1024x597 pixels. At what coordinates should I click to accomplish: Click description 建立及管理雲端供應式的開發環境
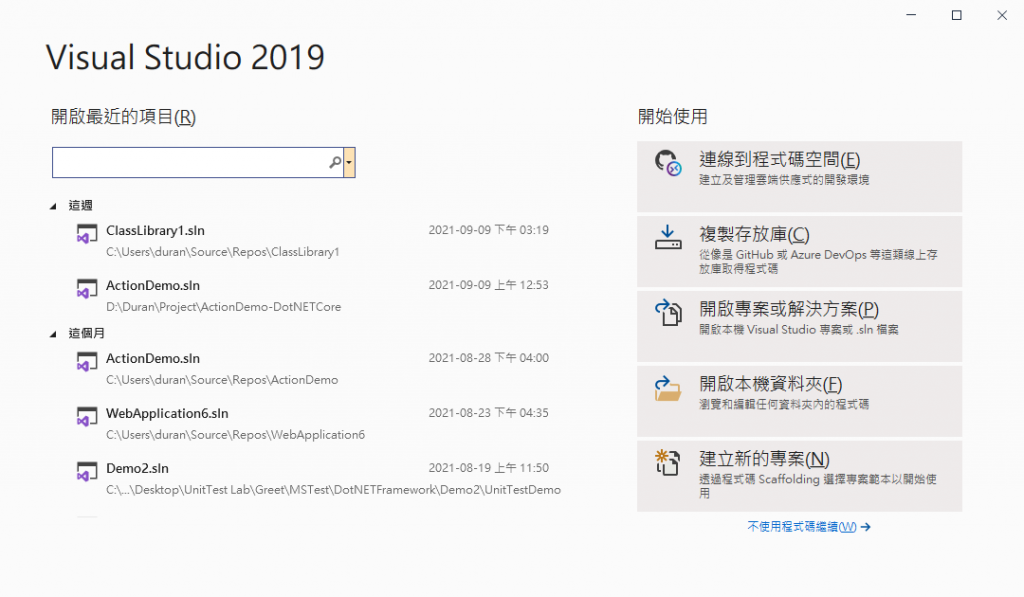[x=784, y=180]
